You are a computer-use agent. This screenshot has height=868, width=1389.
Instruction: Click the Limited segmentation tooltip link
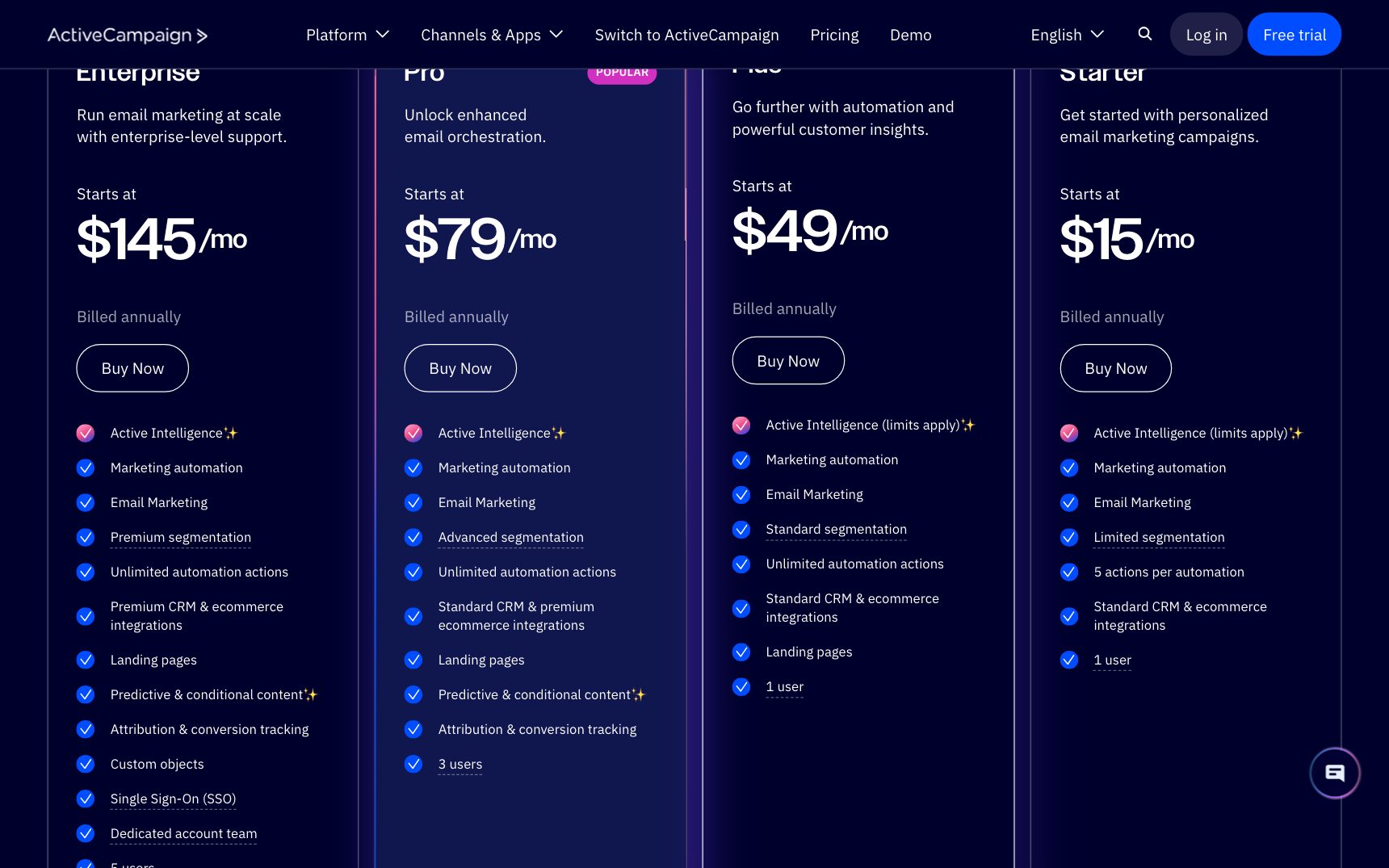(1159, 537)
